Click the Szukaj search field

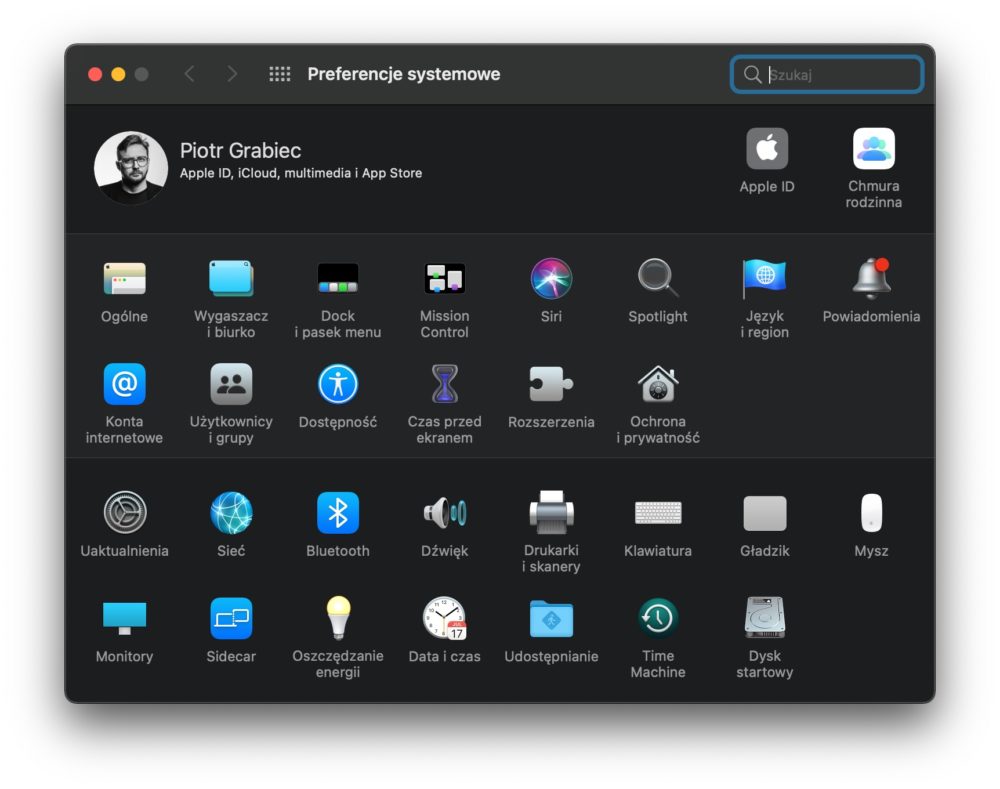click(827, 75)
